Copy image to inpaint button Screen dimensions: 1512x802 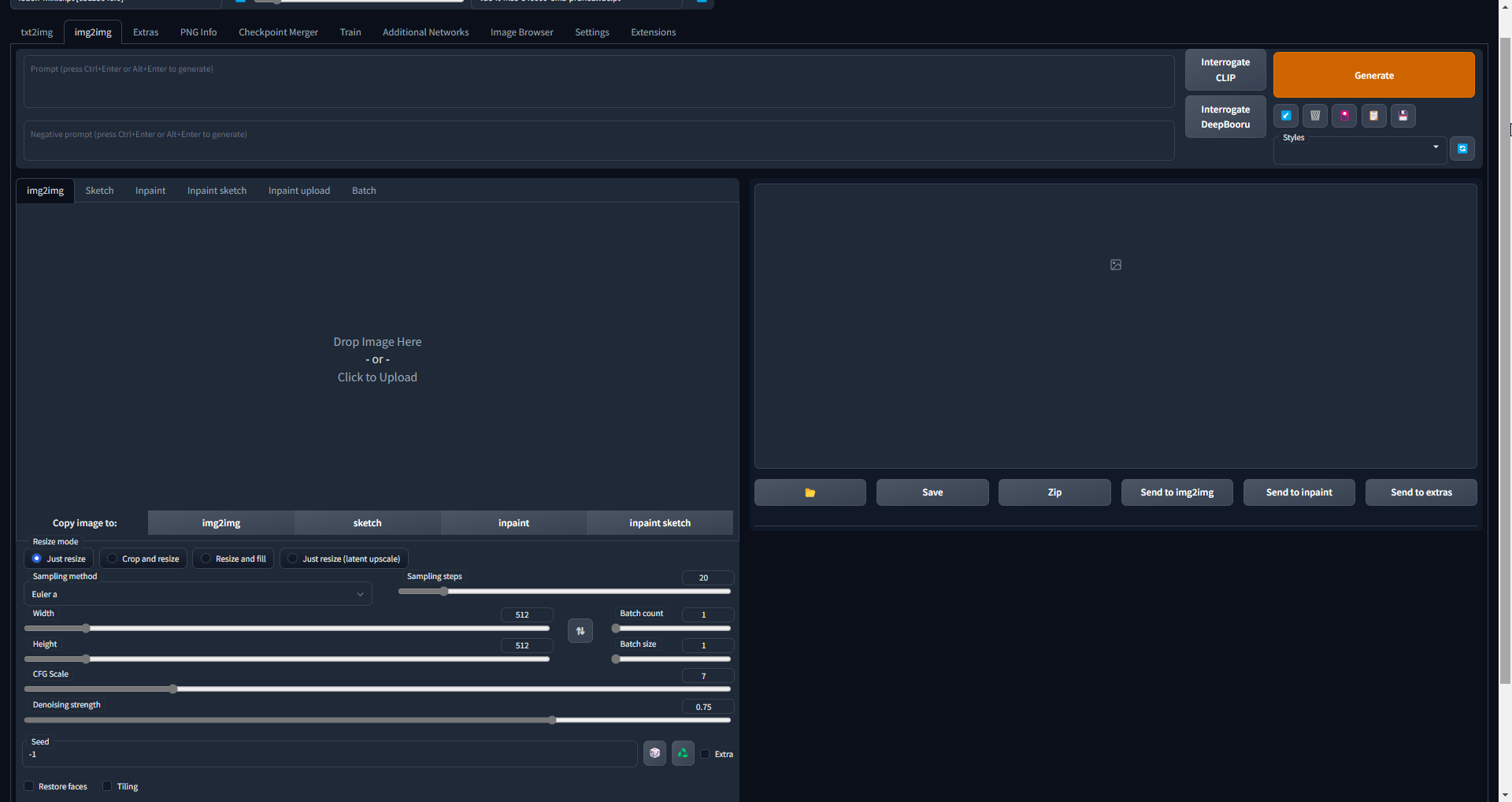click(513, 523)
